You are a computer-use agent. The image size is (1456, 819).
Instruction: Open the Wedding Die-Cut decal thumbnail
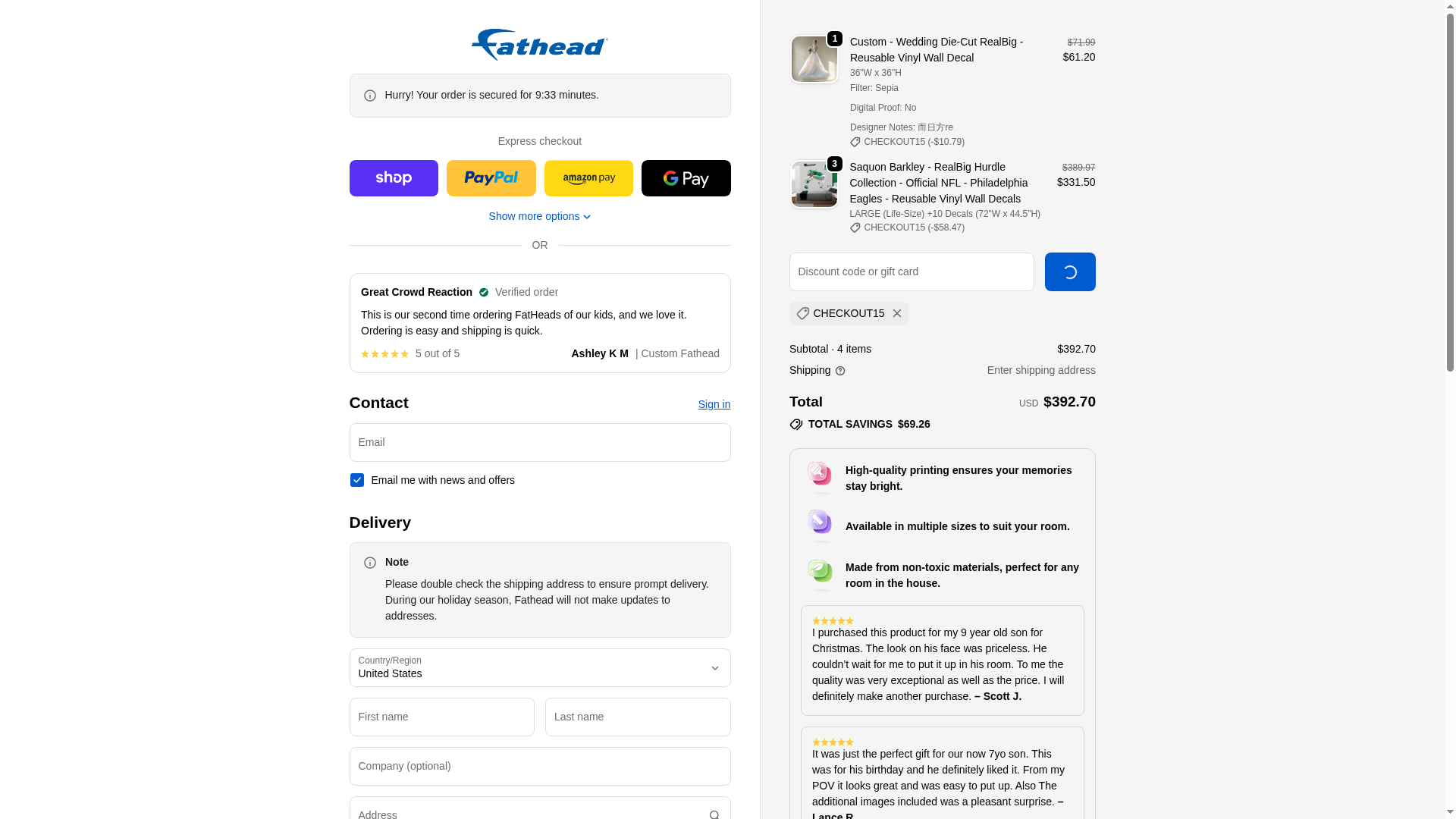[x=814, y=59]
